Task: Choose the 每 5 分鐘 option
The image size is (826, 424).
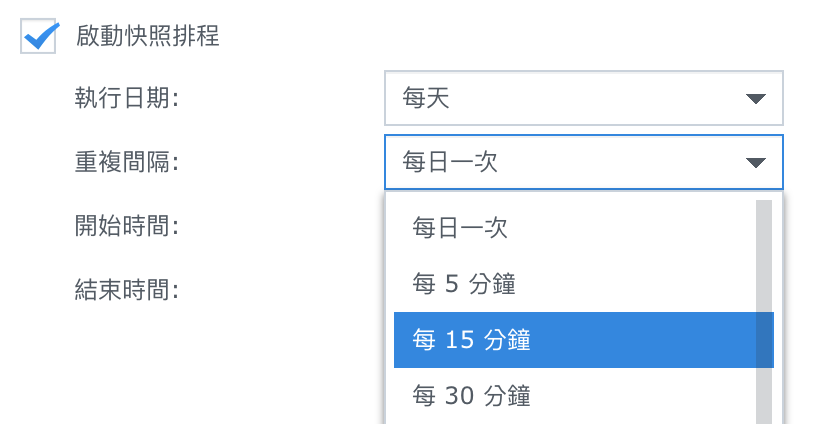Action: click(x=464, y=285)
